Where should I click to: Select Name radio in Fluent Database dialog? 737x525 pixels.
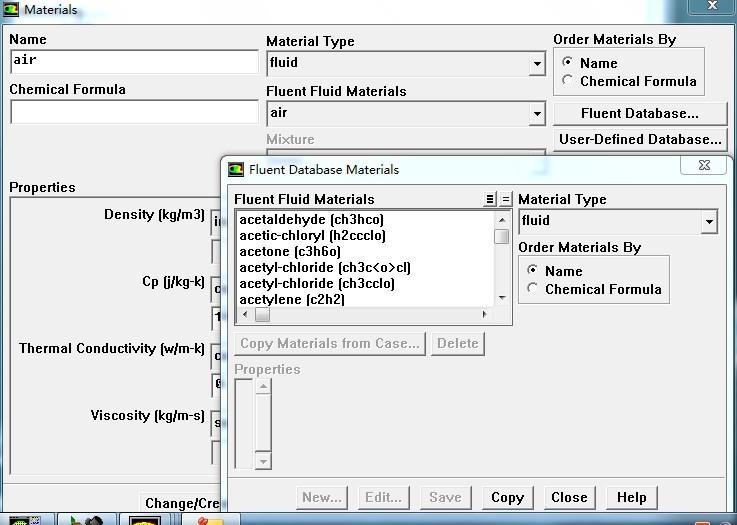(532, 270)
